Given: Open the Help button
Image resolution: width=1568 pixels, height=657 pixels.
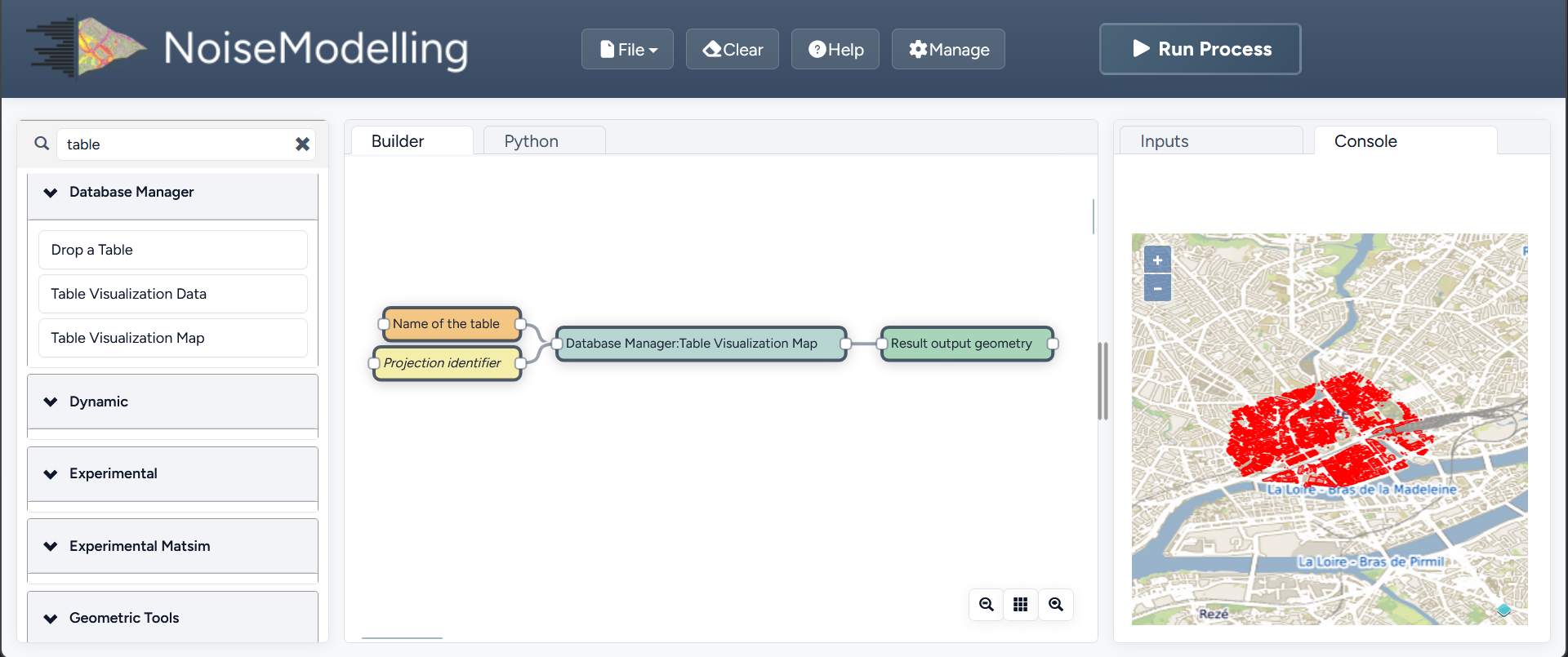Looking at the screenshot, I should coord(835,50).
